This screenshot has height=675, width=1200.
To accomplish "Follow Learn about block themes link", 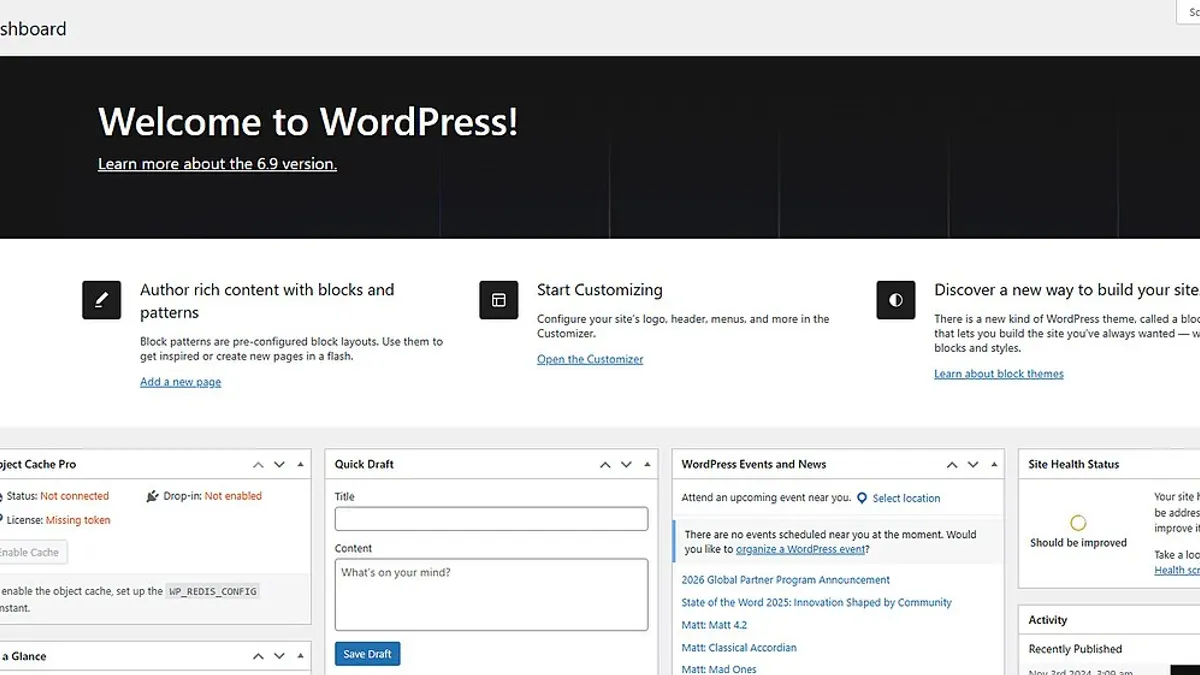I will click(x=999, y=374).
